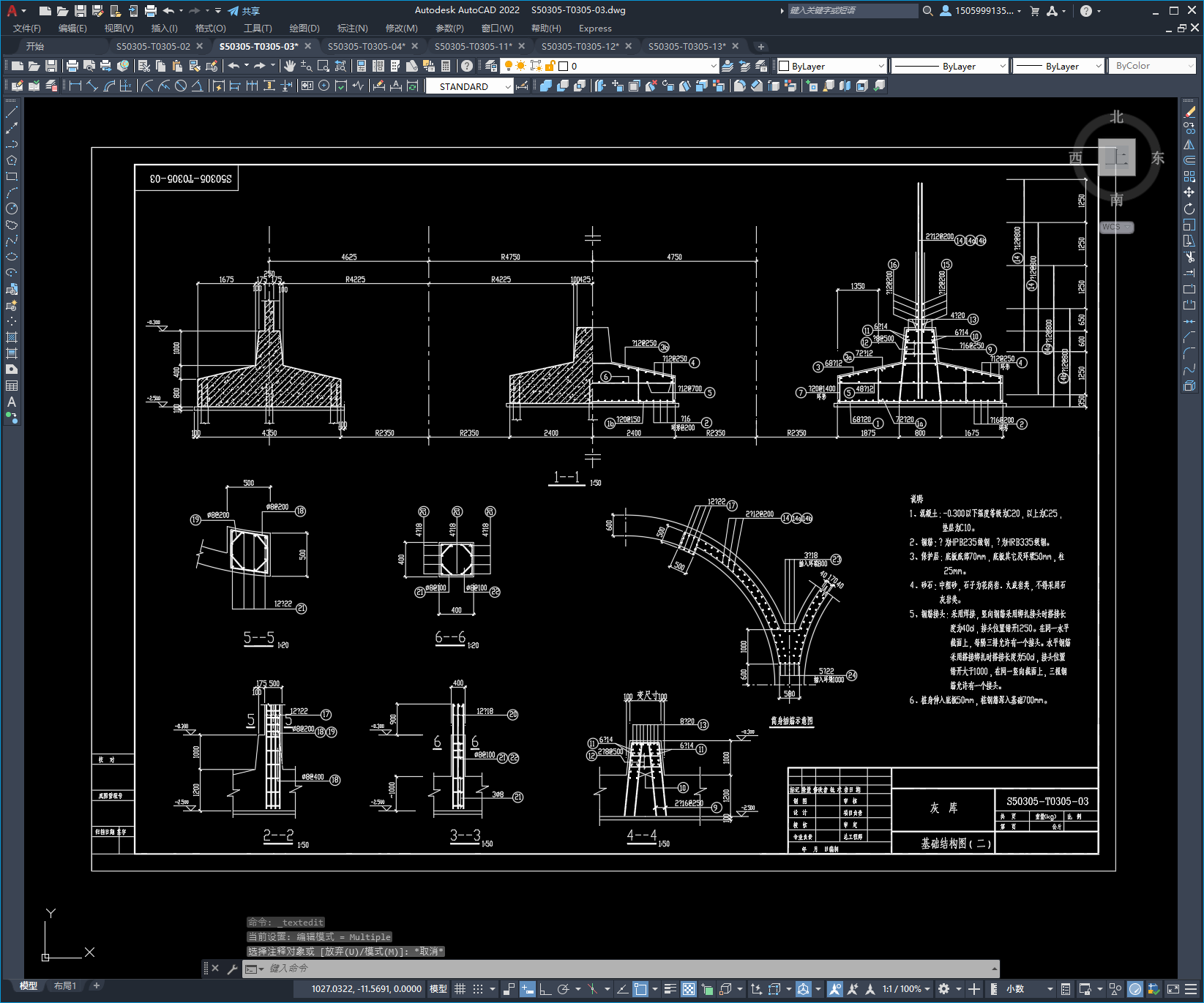Viewport: 1204px width, 1003px height.
Task: Select the Multiline Text tool
Action: [12, 402]
